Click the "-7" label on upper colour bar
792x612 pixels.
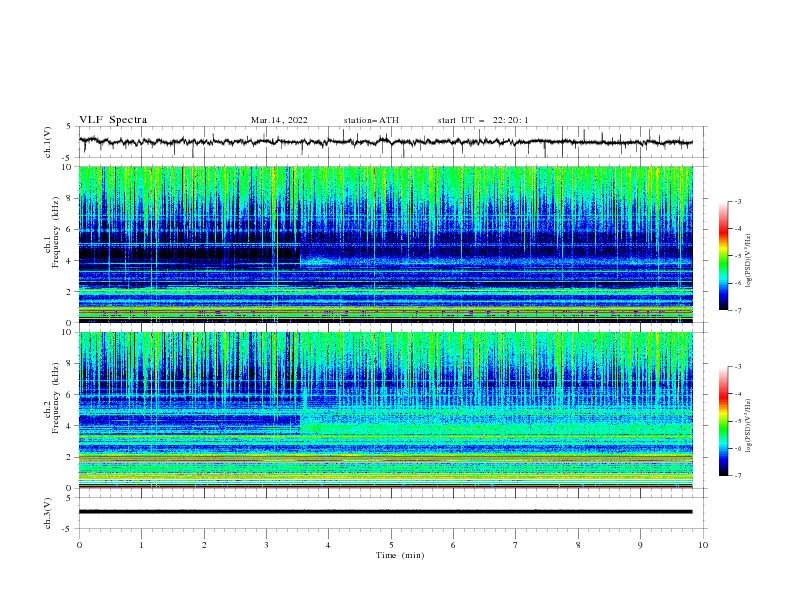pyautogui.click(x=738, y=310)
